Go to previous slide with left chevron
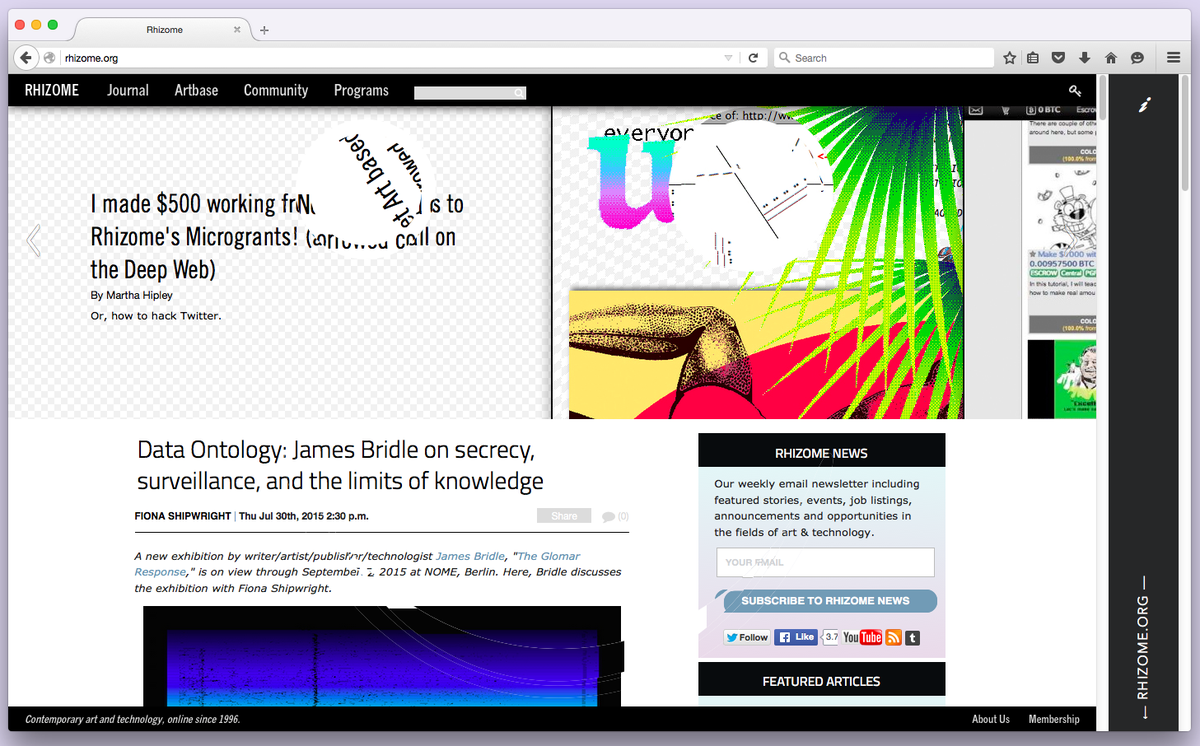 [x=33, y=240]
